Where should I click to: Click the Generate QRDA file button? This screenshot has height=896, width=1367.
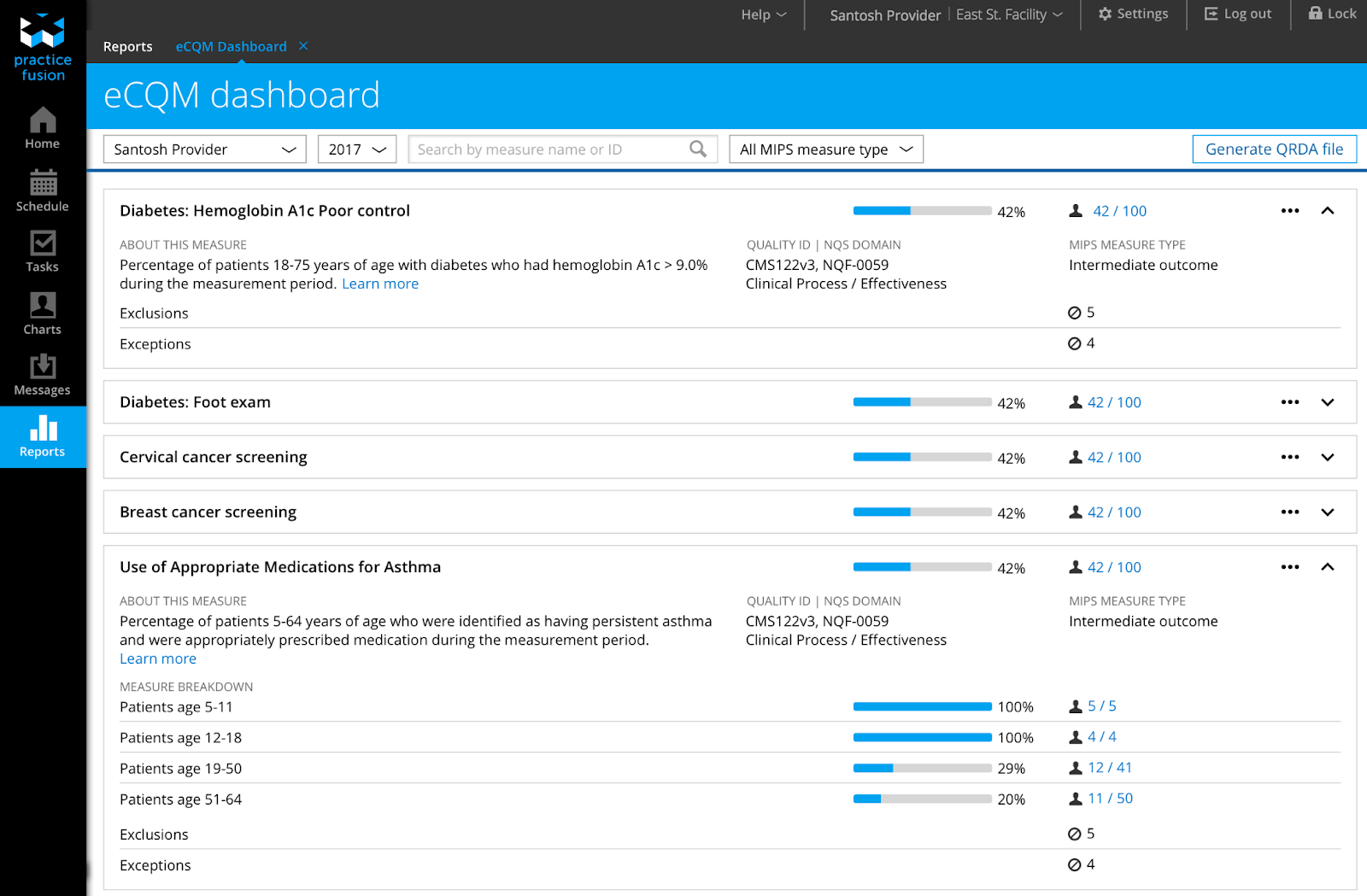point(1274,149)
